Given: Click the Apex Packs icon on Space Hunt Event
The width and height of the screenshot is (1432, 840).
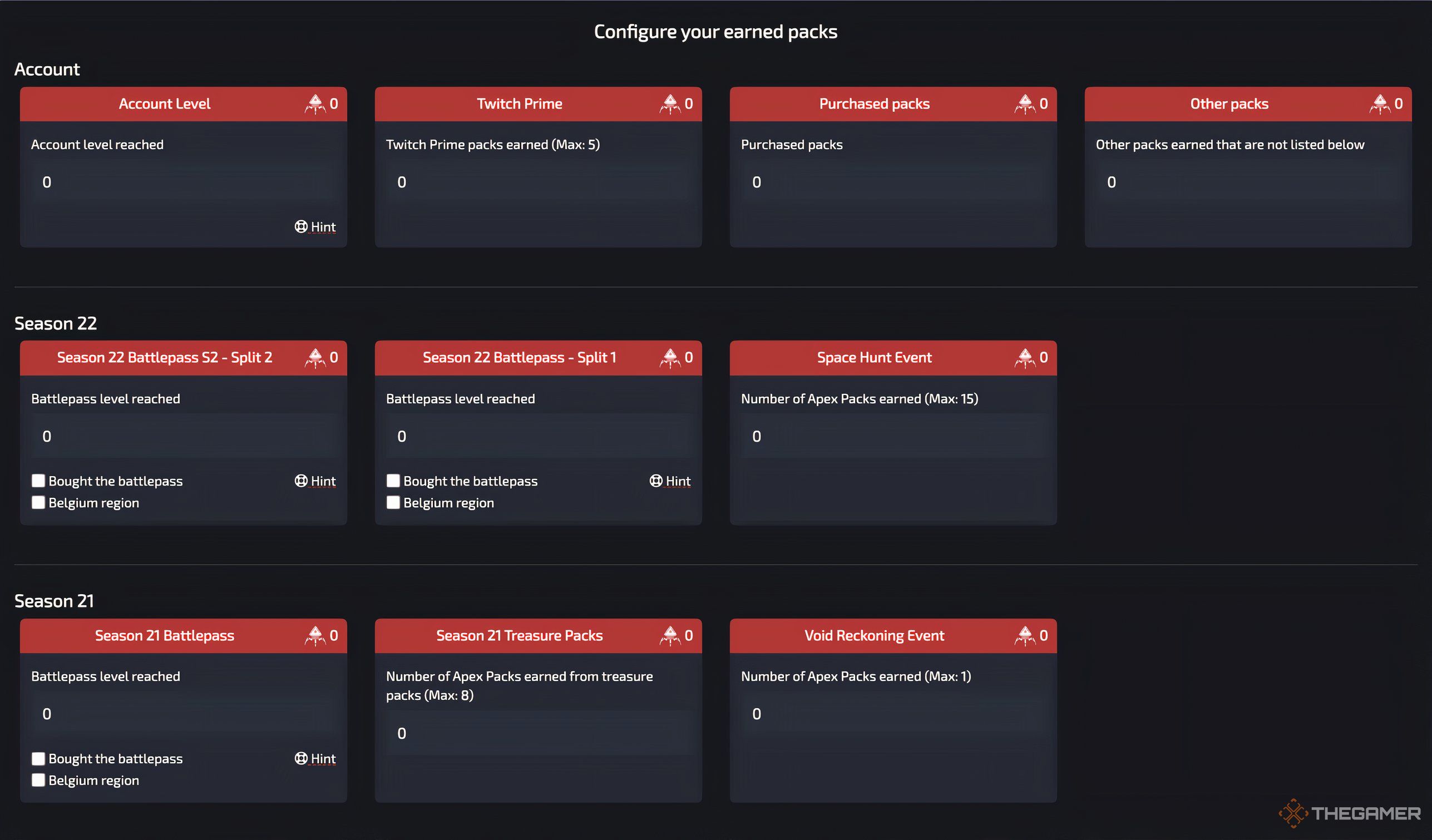Looking at the screenshot, I should coord(1023,358).
